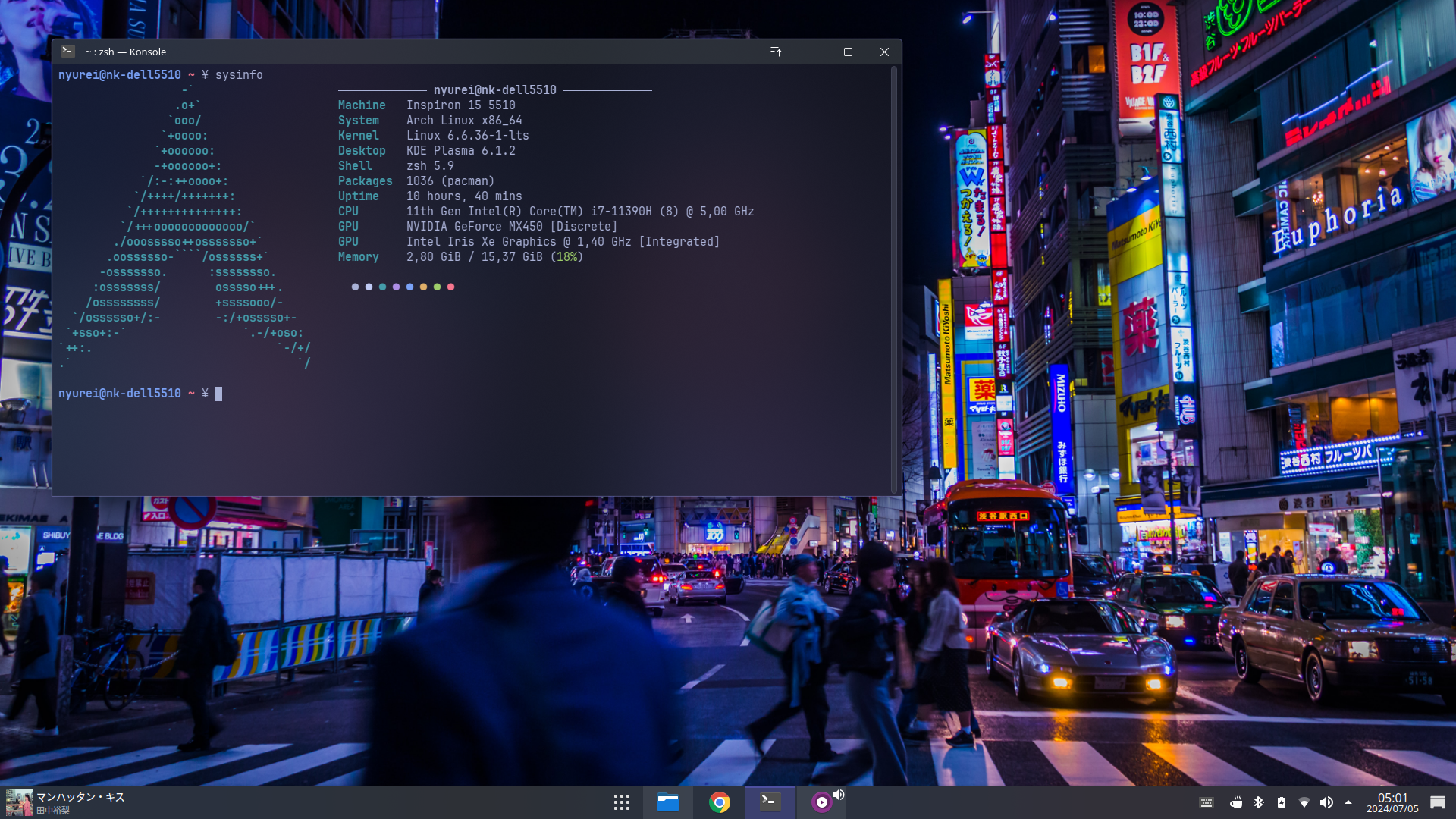The width and height of the screenshot is (1456, 819).
Task: Open the Konsole window menu icon
Action: 68,52
